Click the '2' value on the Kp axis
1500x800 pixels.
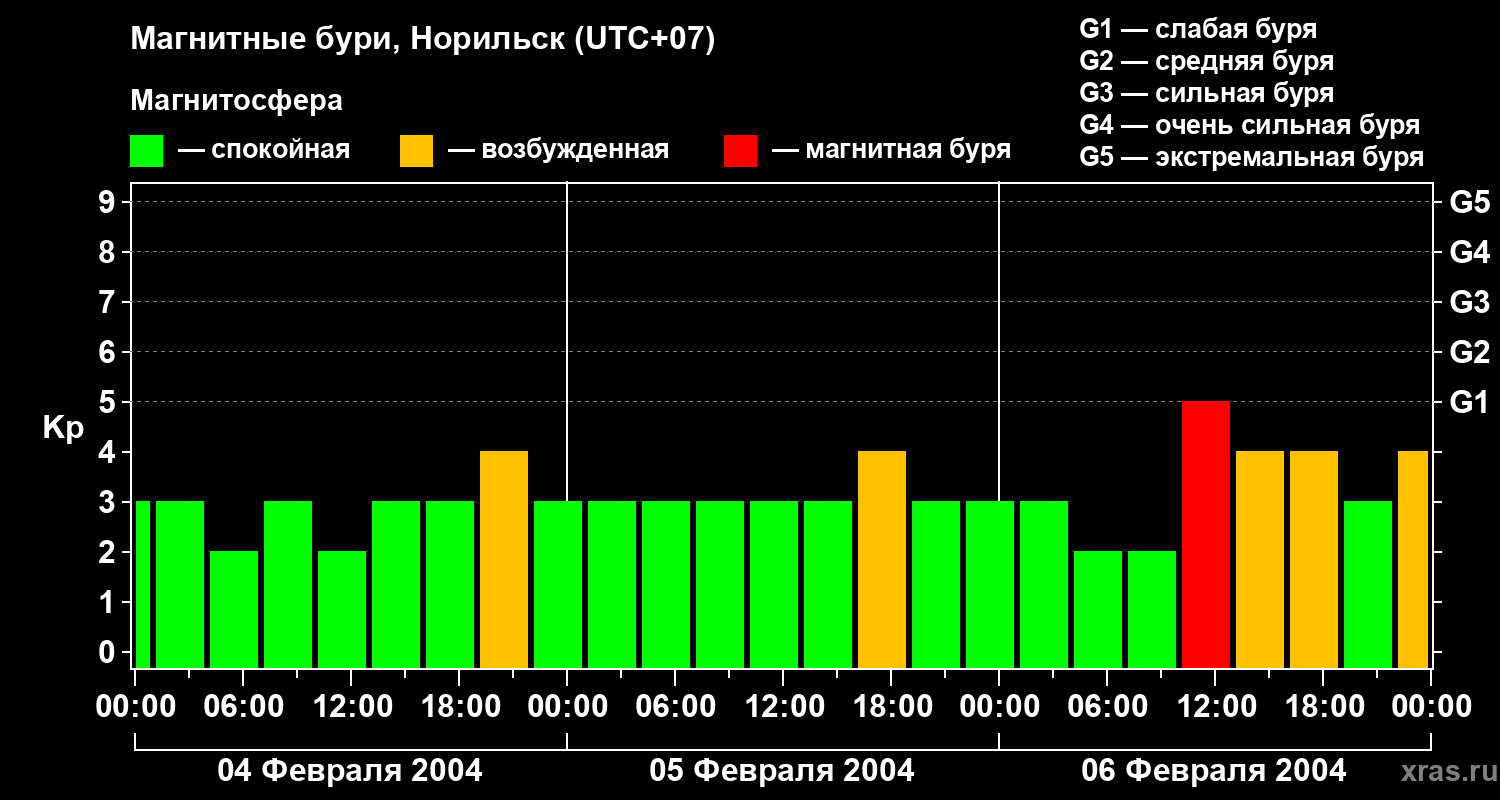tap(109, 552)
